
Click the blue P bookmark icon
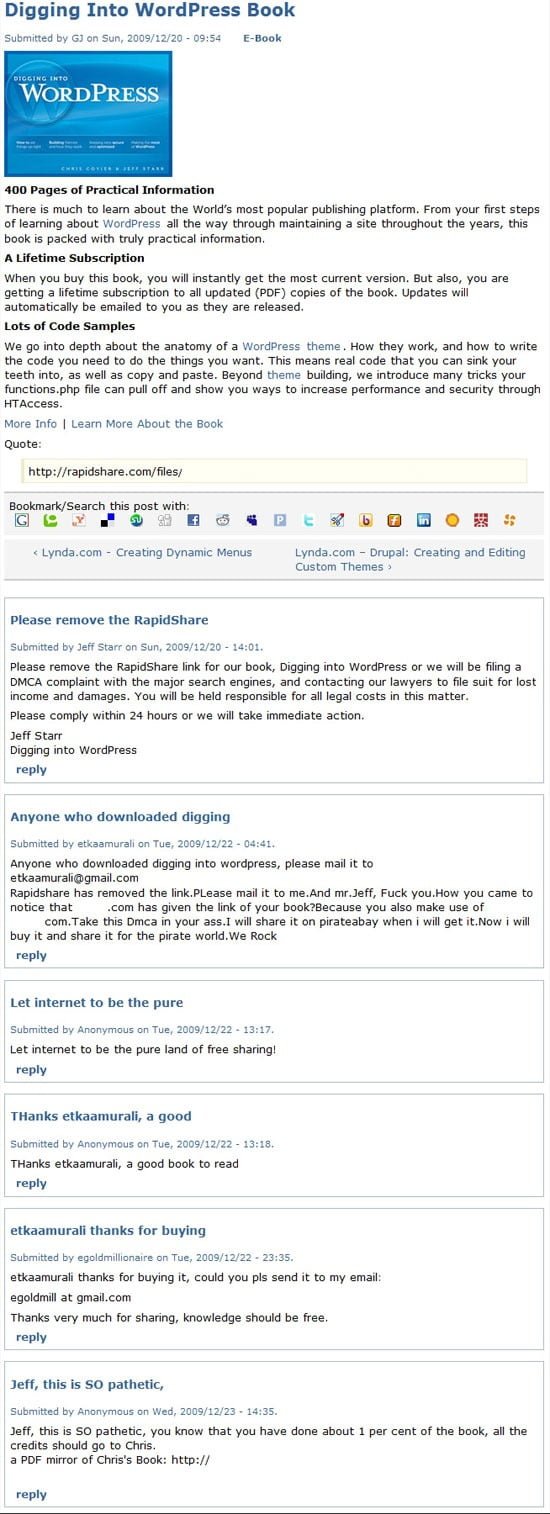[x=280, y=520]
